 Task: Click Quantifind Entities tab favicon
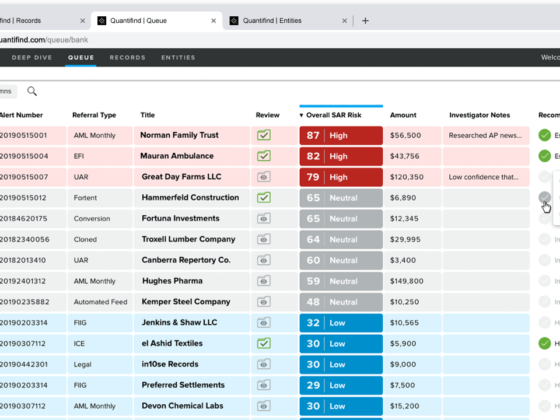click(234, 21)
